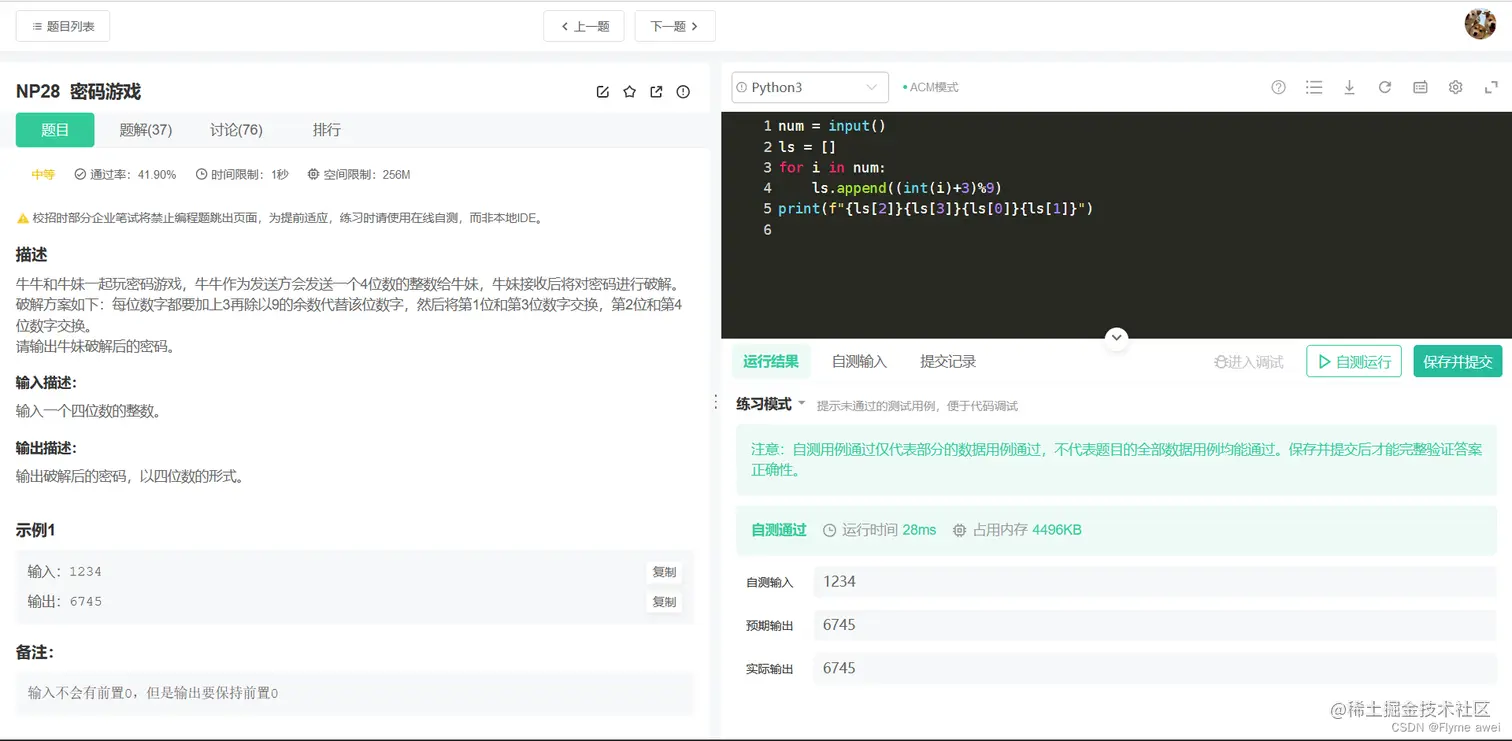The height and width of the screenshot is (741, 1512).
Task: Open the keyboard shortcuts icon in editor toolbar
Action: click(1419, 87)
